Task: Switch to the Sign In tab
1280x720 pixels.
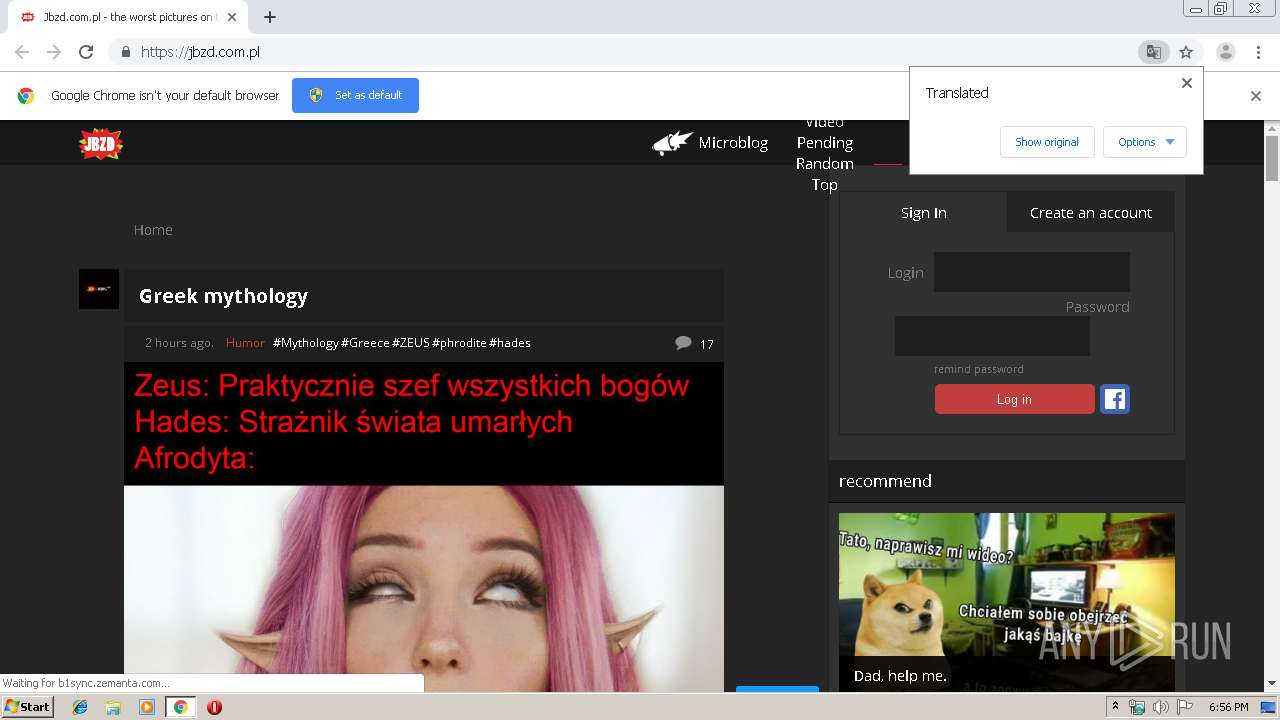Action: pyautogui.click(x=923, y=212)
